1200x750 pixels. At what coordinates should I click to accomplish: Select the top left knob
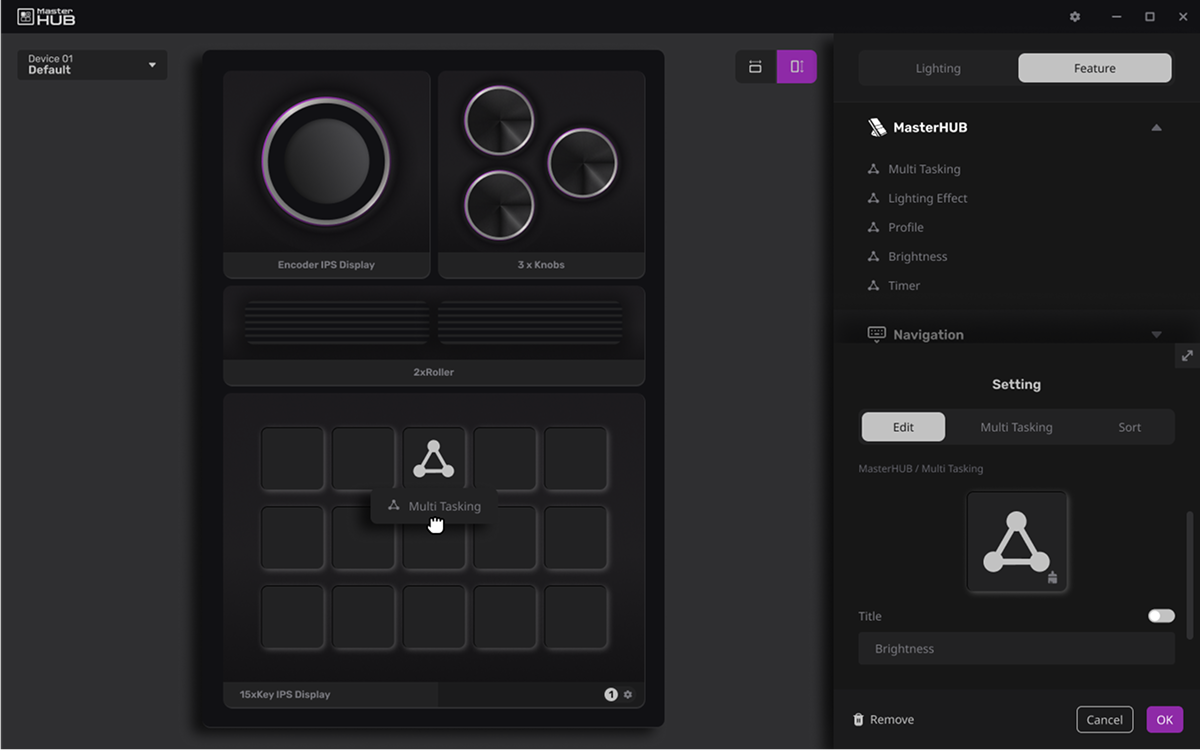(x=499, y=120)
